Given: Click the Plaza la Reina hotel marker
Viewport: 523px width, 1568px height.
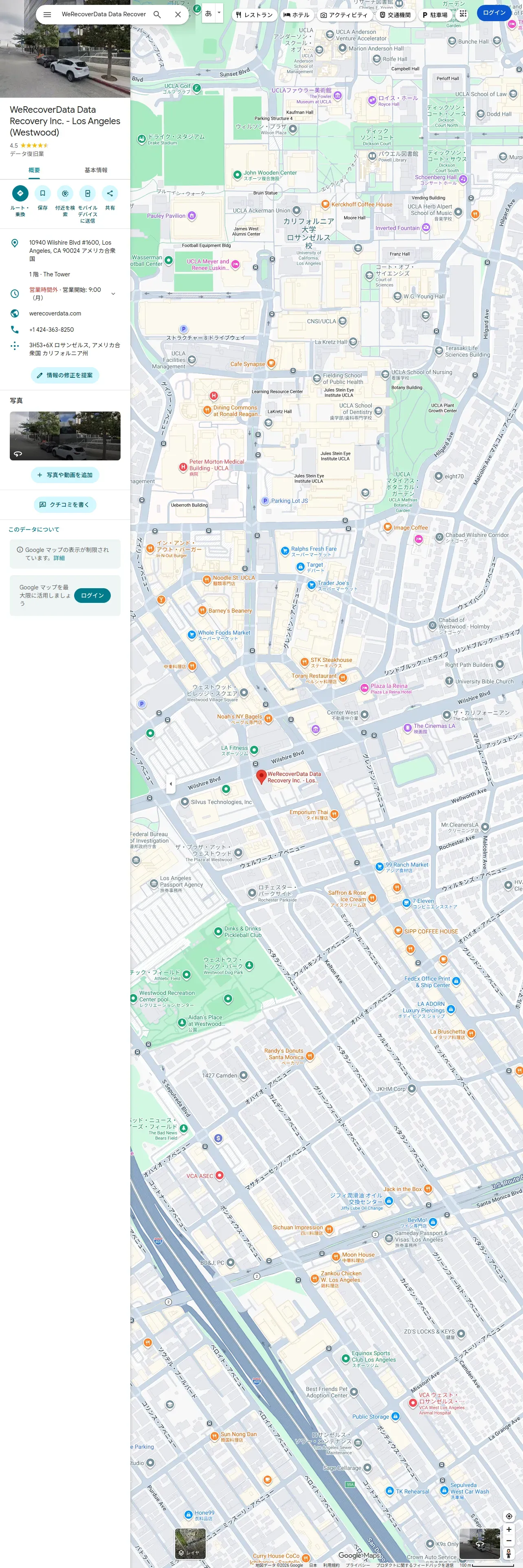Looking at the screenshot, I should [365, 688].
